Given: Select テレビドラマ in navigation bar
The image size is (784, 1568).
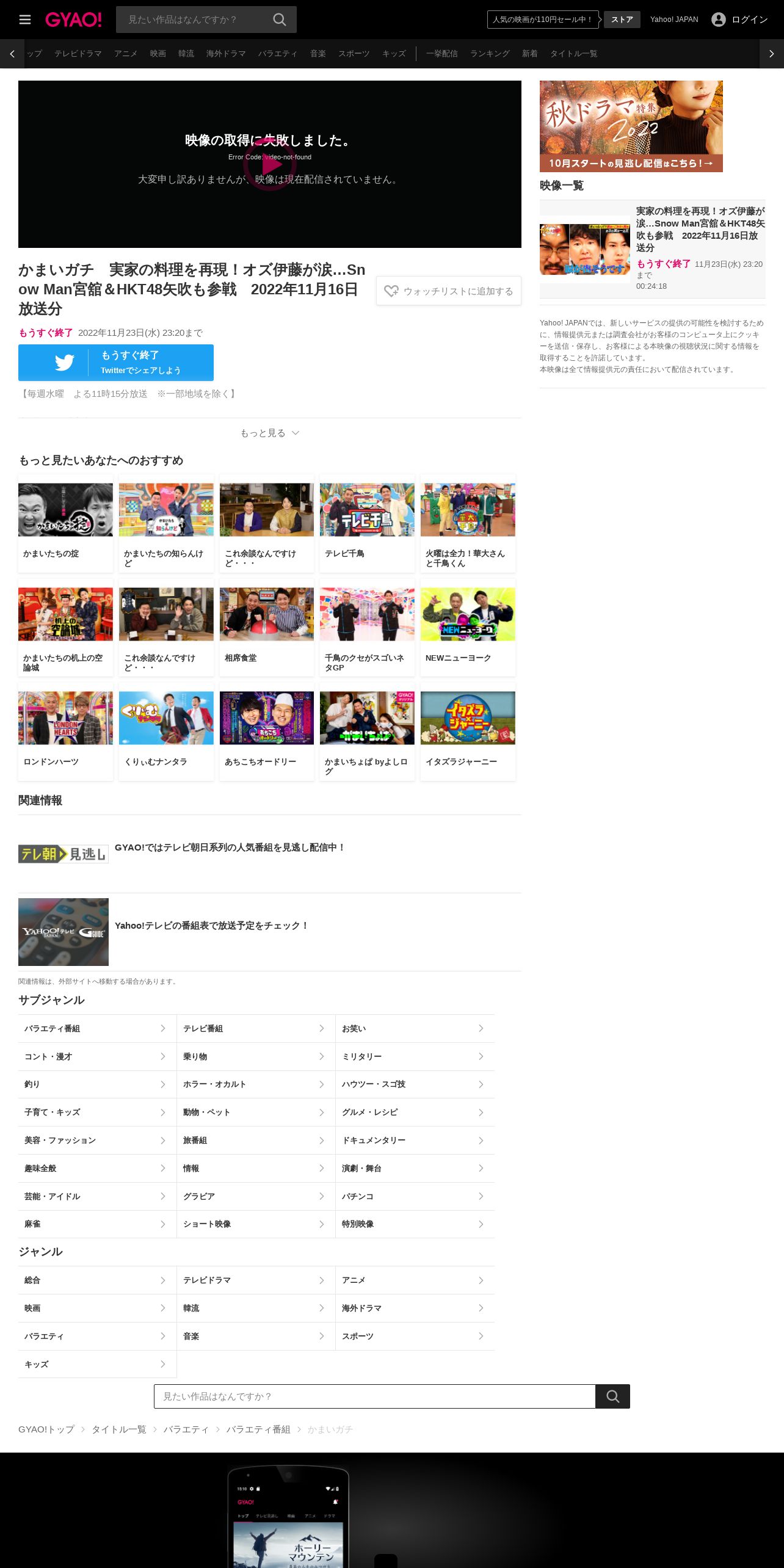Looking at the screenshot, I should pyautogui.click(x=78, y=54).
